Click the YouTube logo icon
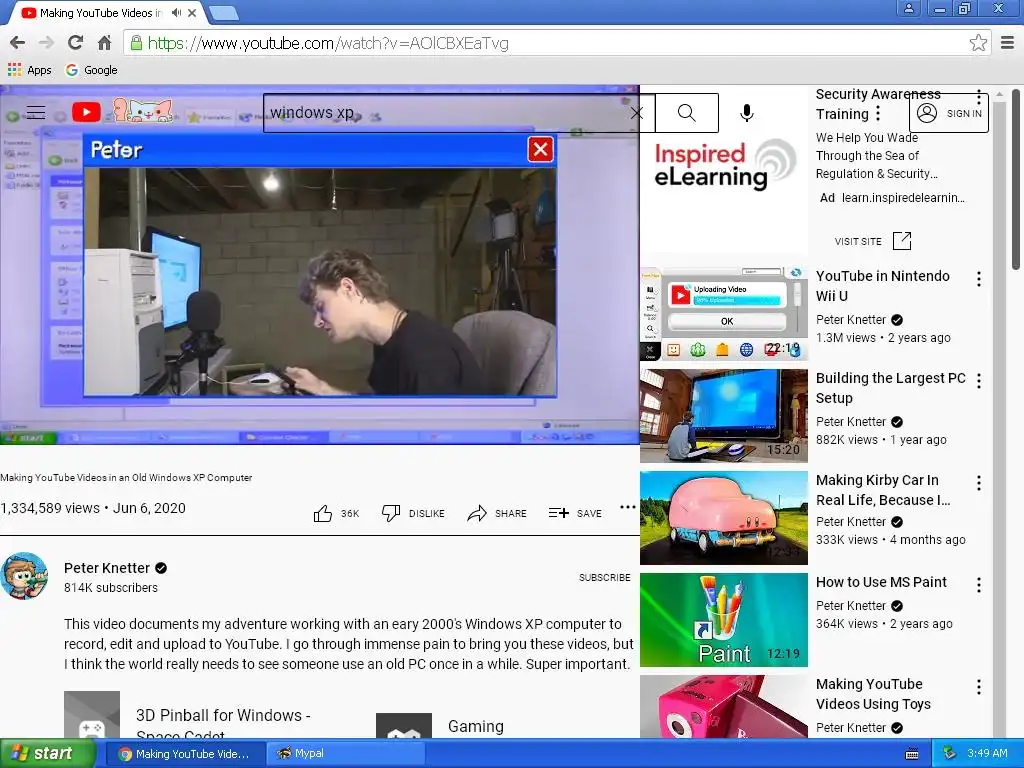 tap(86, 112)
